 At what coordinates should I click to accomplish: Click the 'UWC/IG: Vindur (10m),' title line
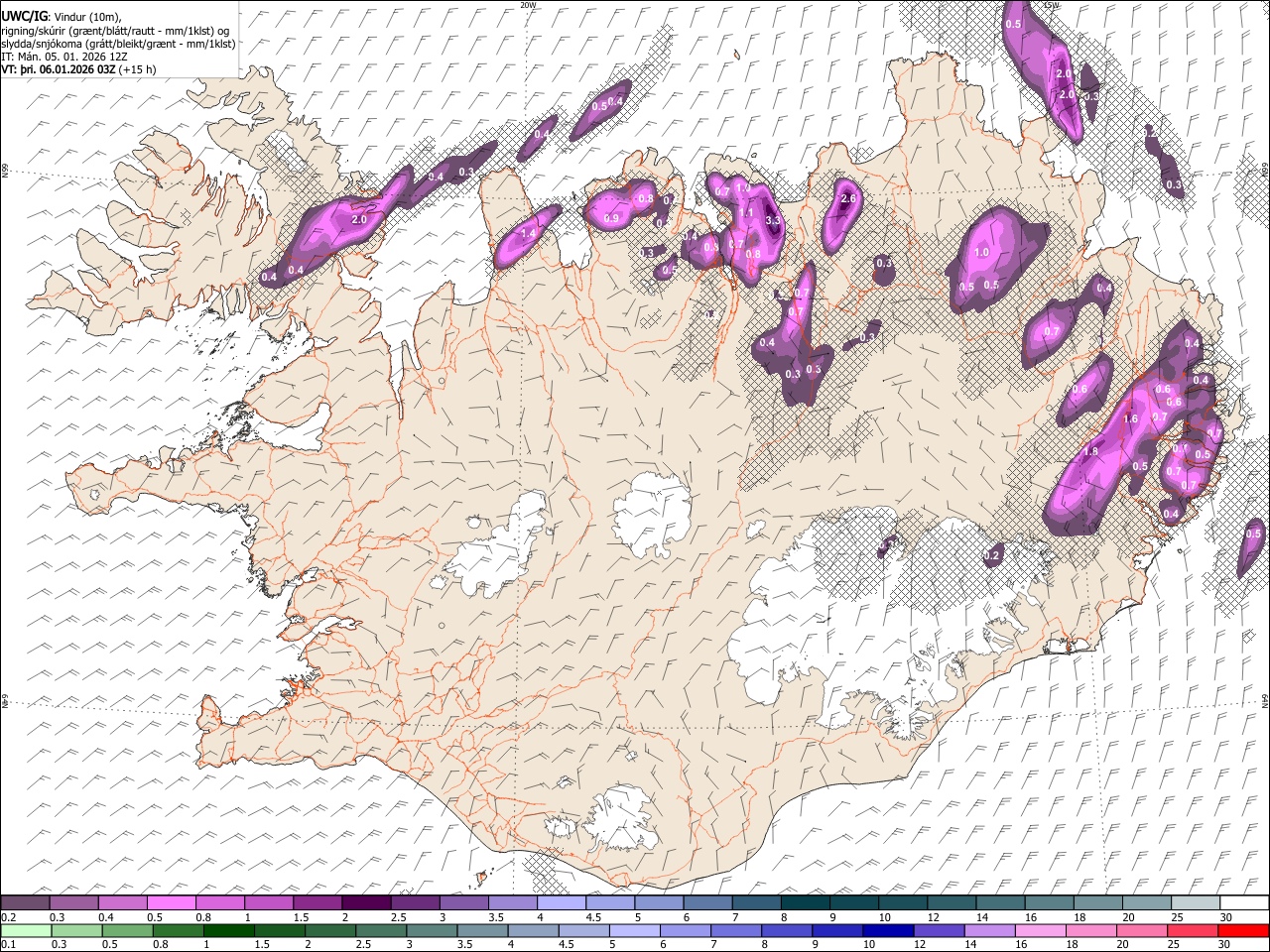click(62, 17)
